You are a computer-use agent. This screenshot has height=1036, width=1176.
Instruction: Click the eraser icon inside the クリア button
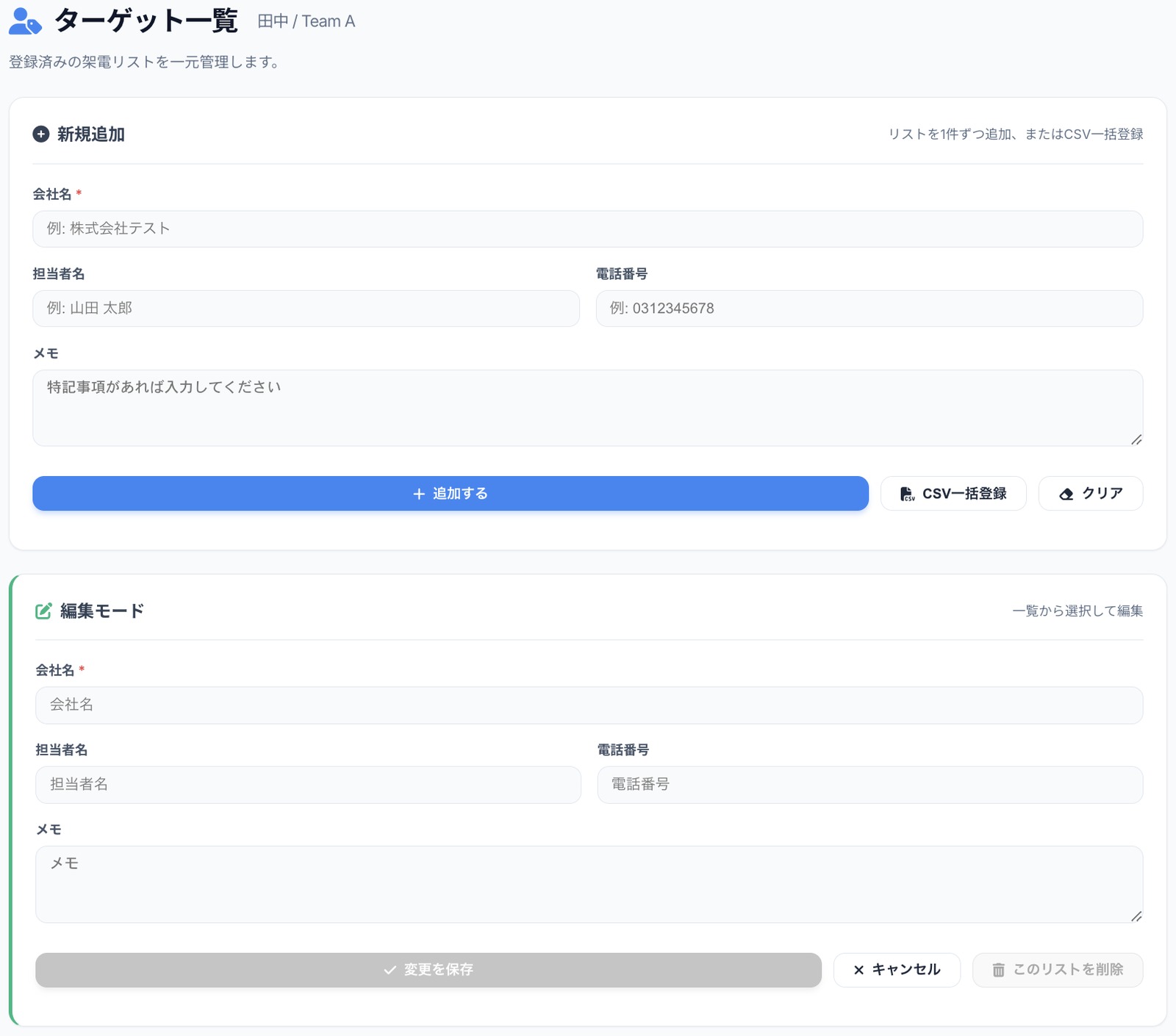click(x=1067, y=493)
